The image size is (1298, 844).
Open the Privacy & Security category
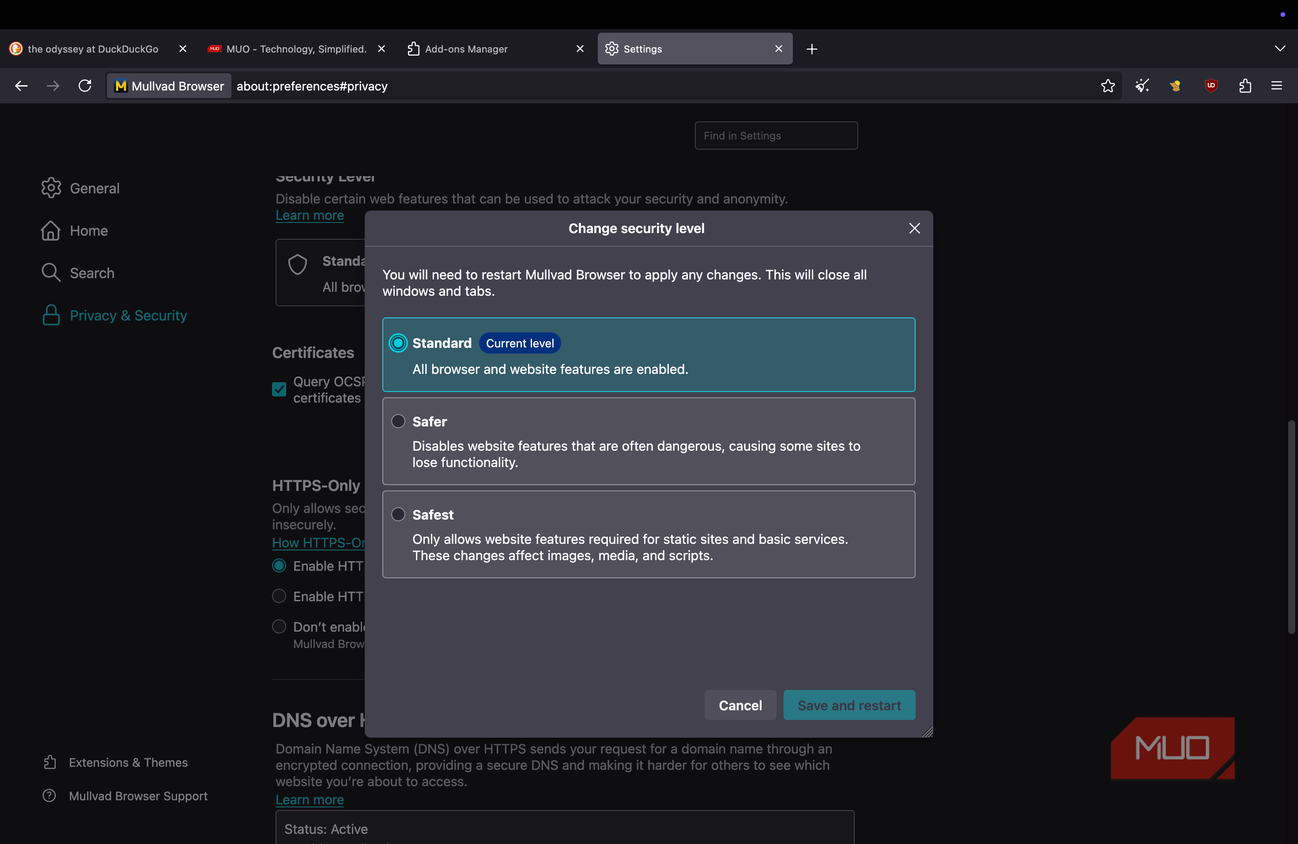(113, 316)
